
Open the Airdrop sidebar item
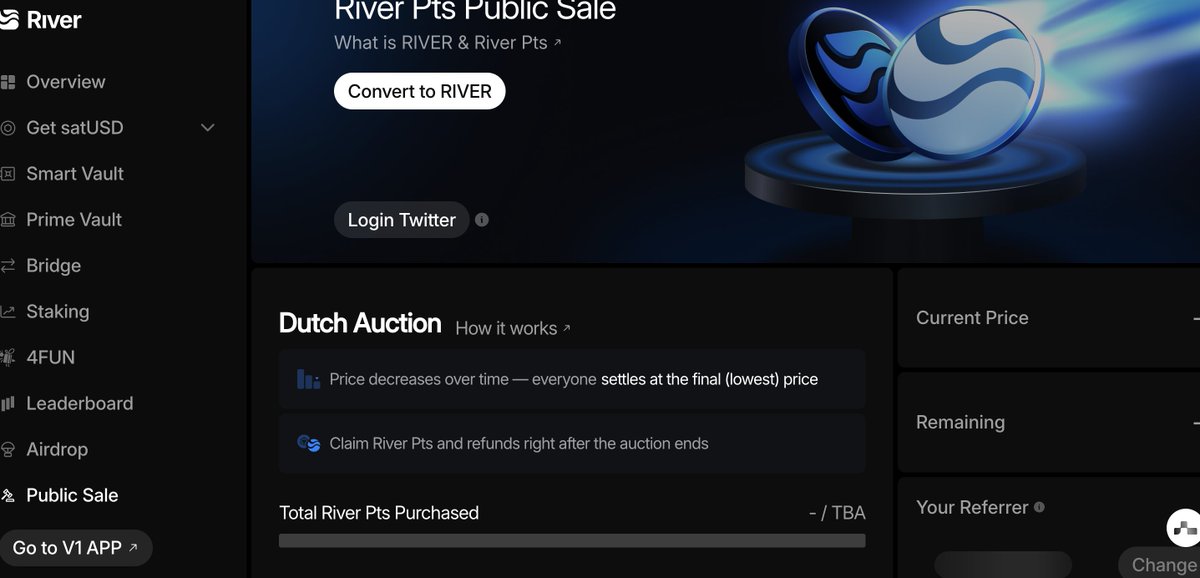click(57, 450)
